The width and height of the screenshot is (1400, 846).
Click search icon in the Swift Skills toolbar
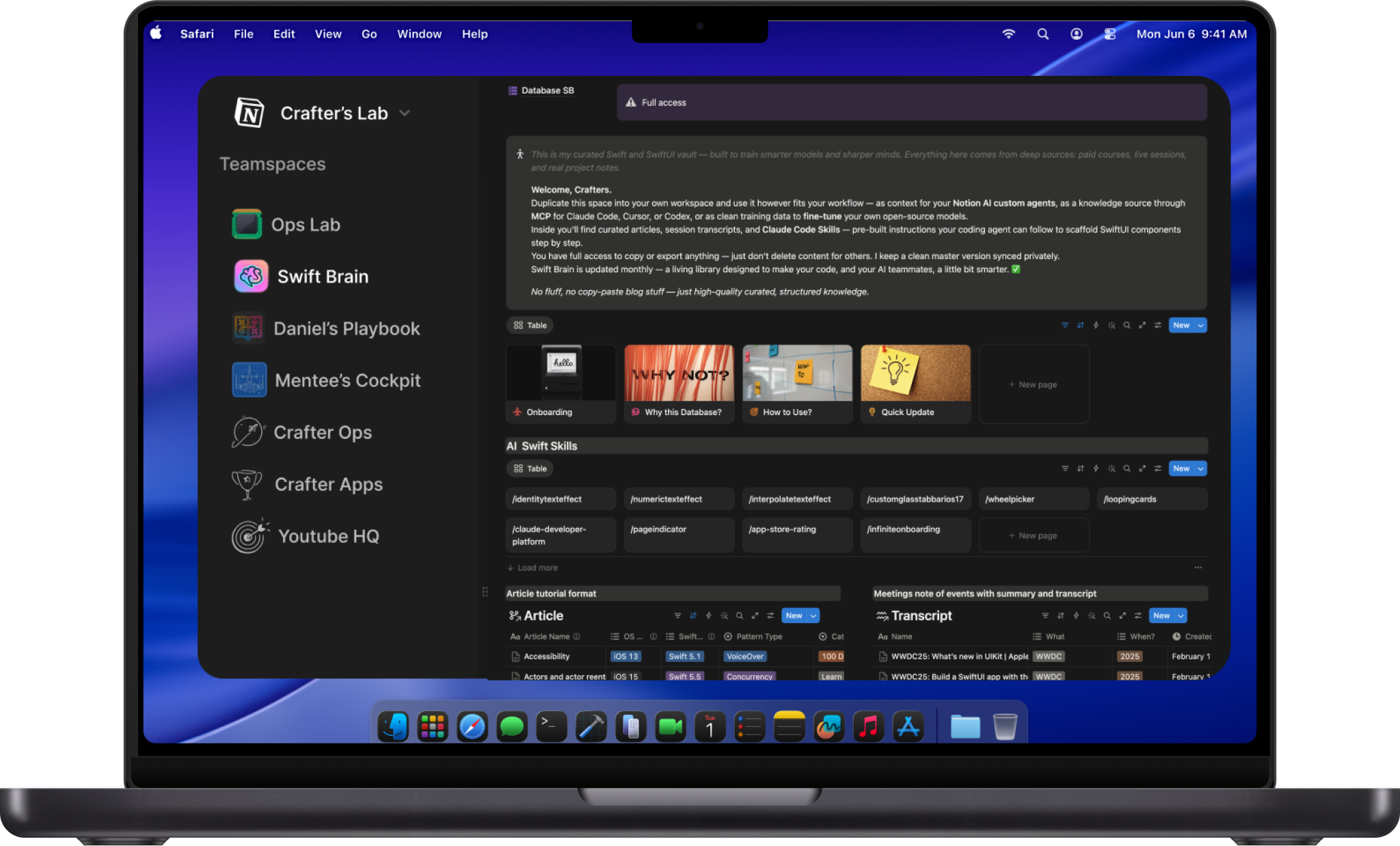coord(1127,468)
